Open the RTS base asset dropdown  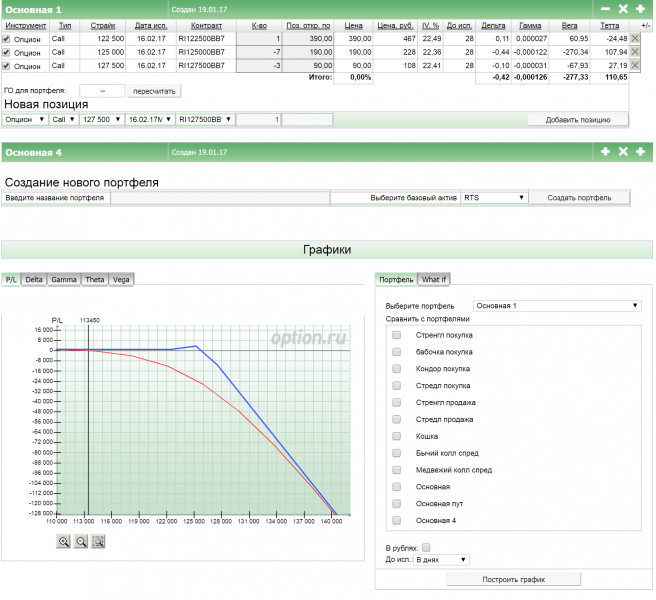pos(494,197)
